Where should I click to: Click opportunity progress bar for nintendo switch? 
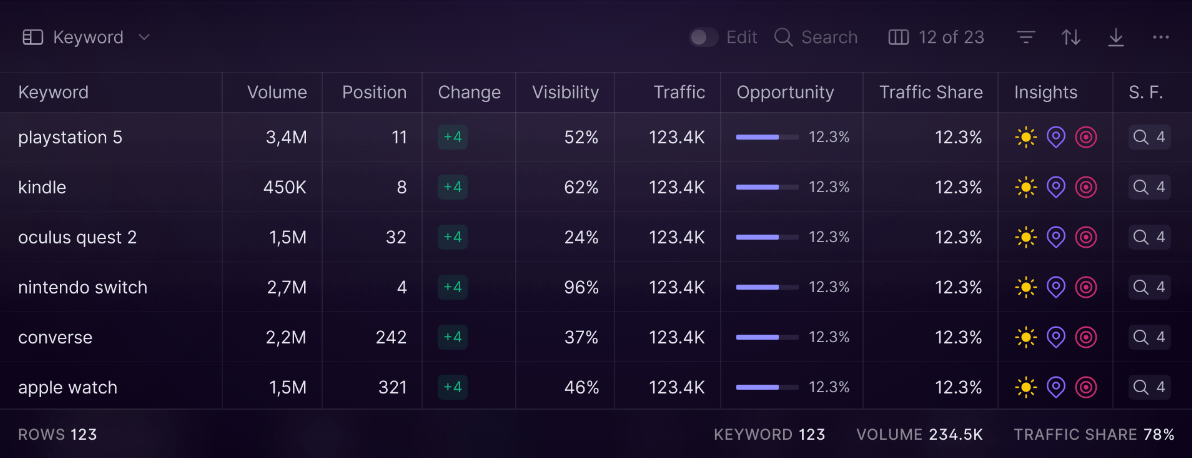[x=767, y=287]
